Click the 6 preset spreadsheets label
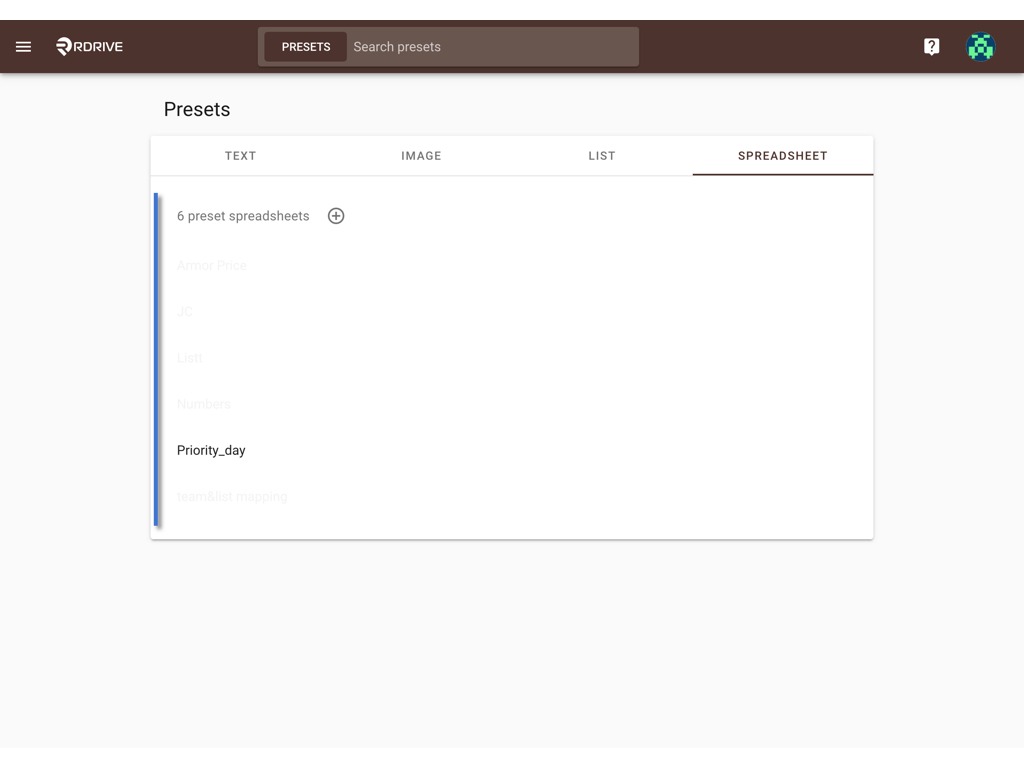 pyautogui.click(x=243, y=216)
